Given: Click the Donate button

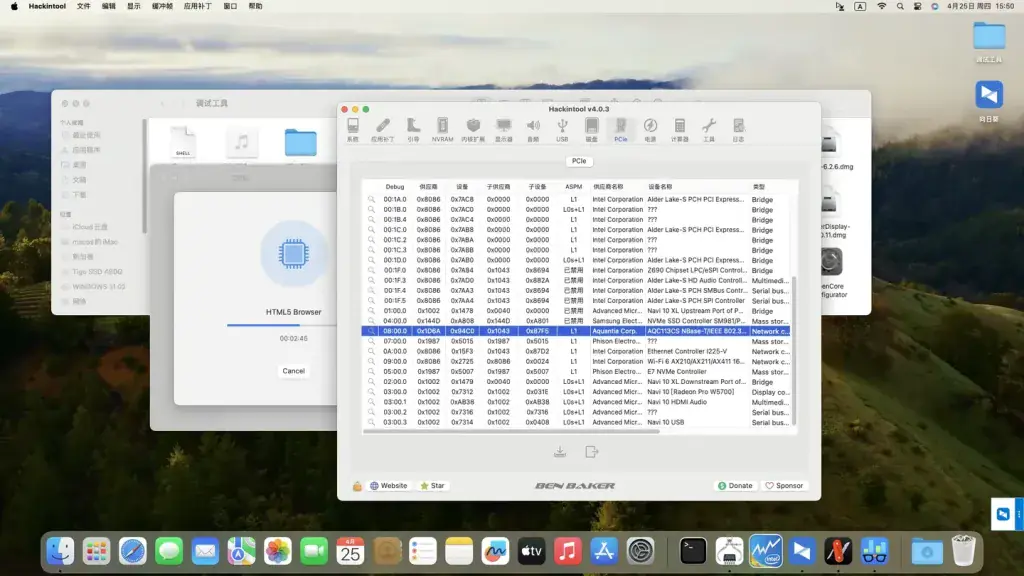Looking at the screenshot, I should (735, 486).
